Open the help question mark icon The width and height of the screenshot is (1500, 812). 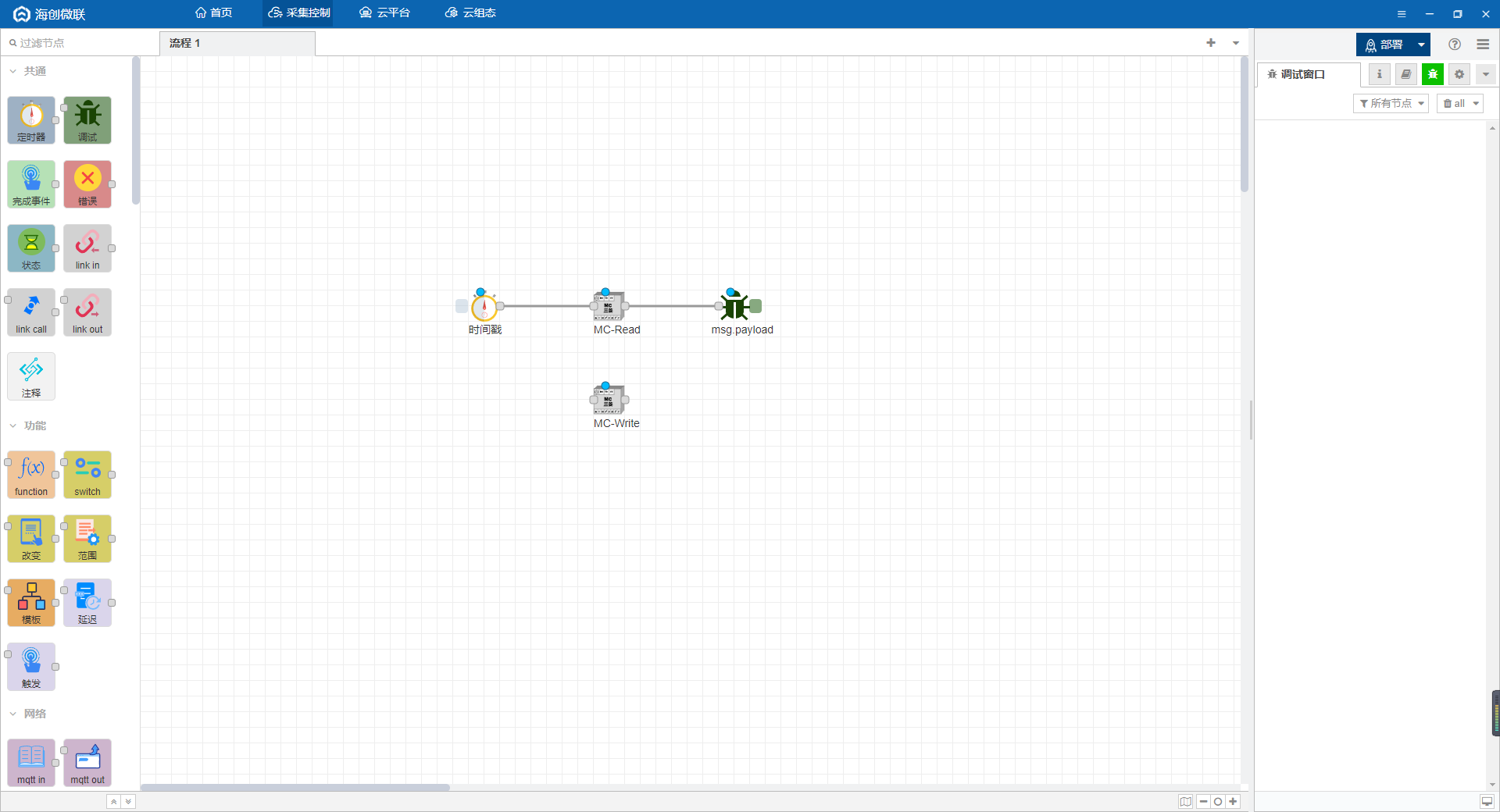1455,45
